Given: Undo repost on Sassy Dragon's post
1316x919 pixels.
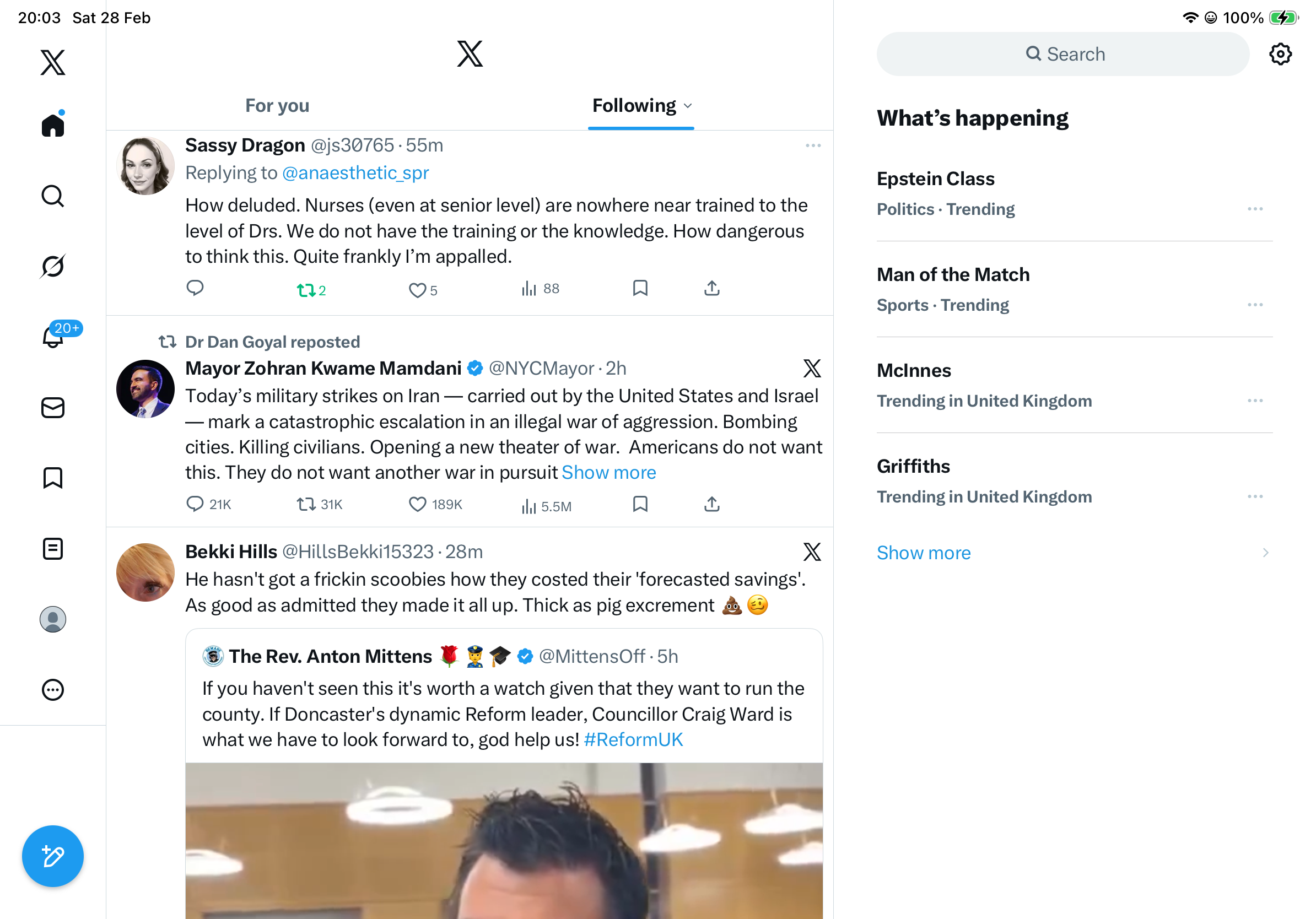Looking at the screenshot, I should coord(306,290).
